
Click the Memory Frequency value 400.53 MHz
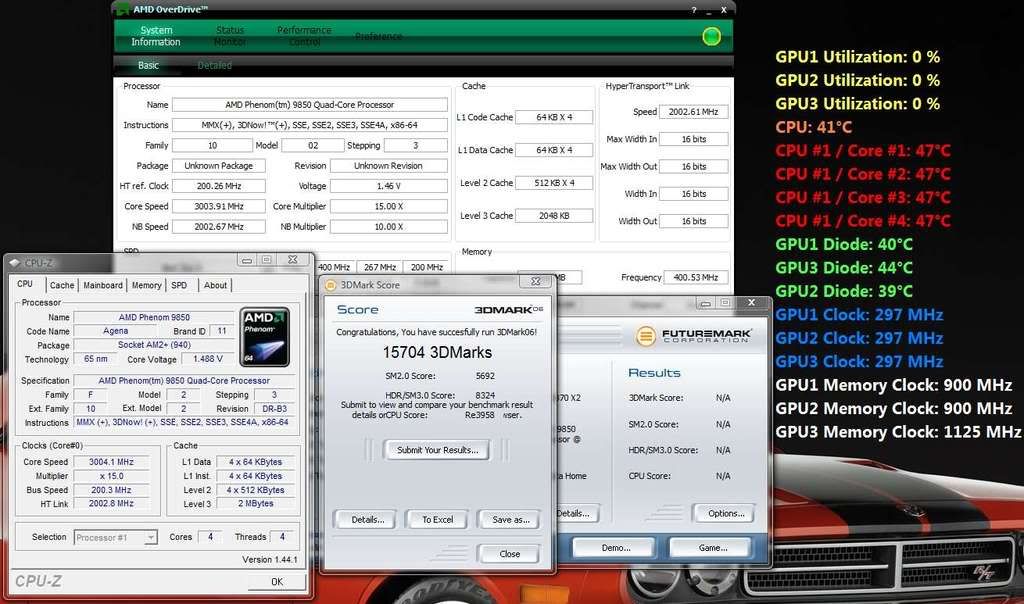click(x=696, y=278)
